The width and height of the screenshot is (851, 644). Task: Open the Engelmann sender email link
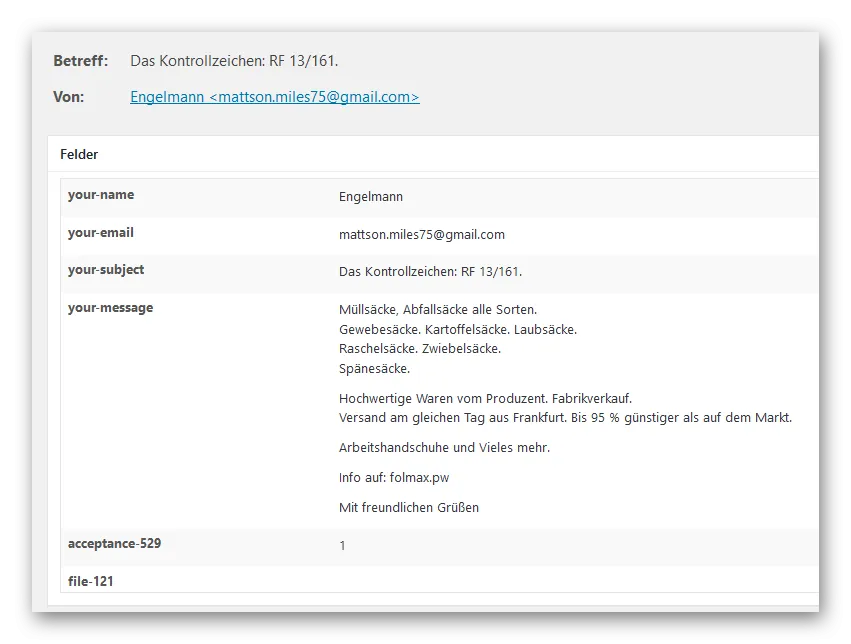point(275,97)
